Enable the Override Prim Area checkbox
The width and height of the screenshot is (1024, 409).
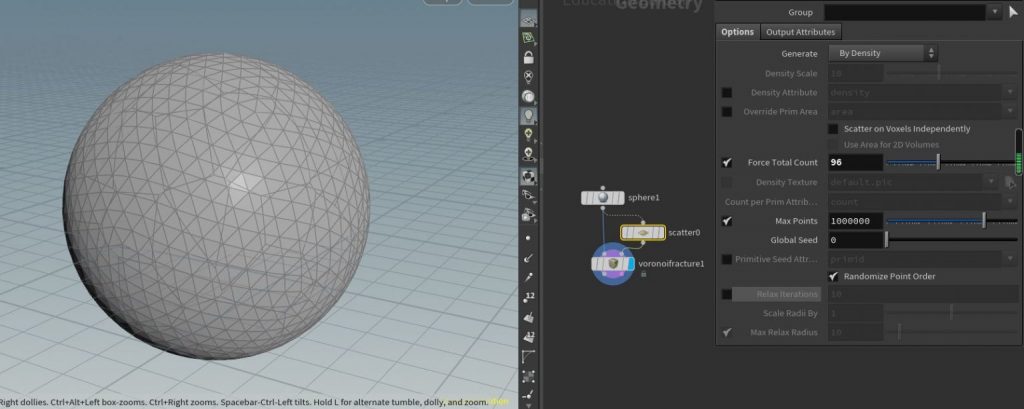(727, 112)
